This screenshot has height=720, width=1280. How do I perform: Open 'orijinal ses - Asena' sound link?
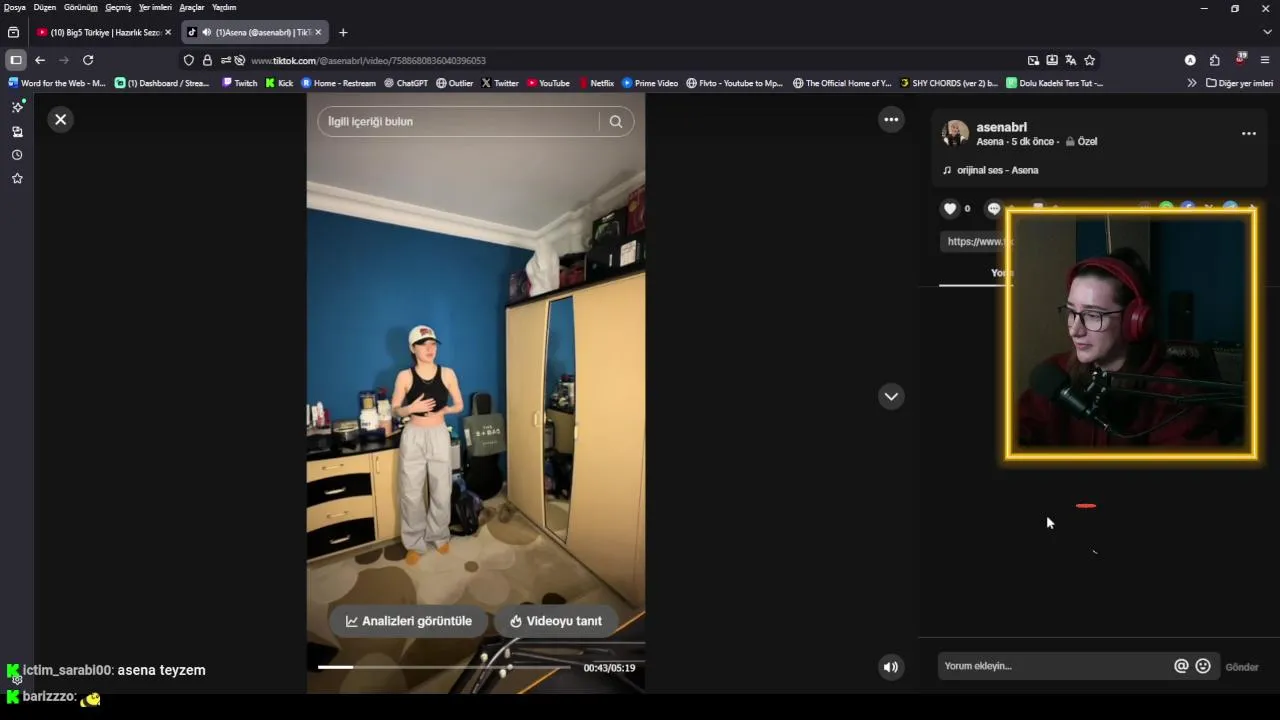[x=997, y=170]
